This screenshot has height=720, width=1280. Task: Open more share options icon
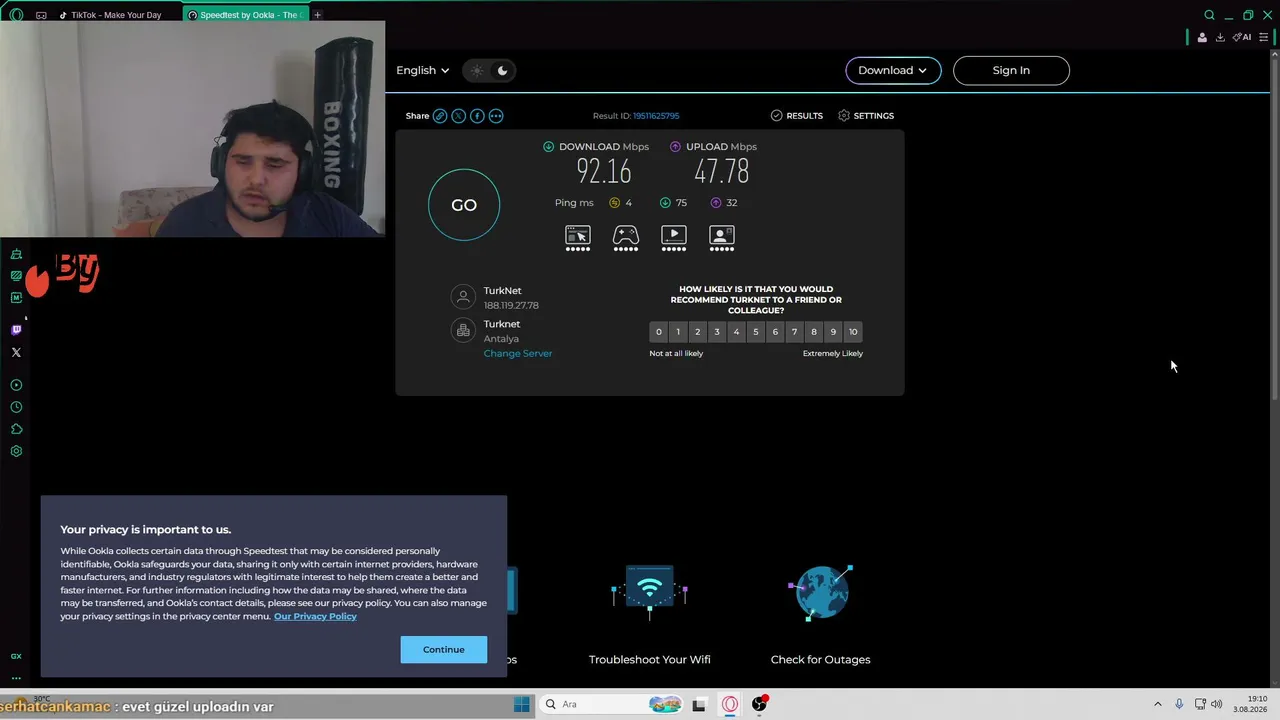click(x=496, y=116)
